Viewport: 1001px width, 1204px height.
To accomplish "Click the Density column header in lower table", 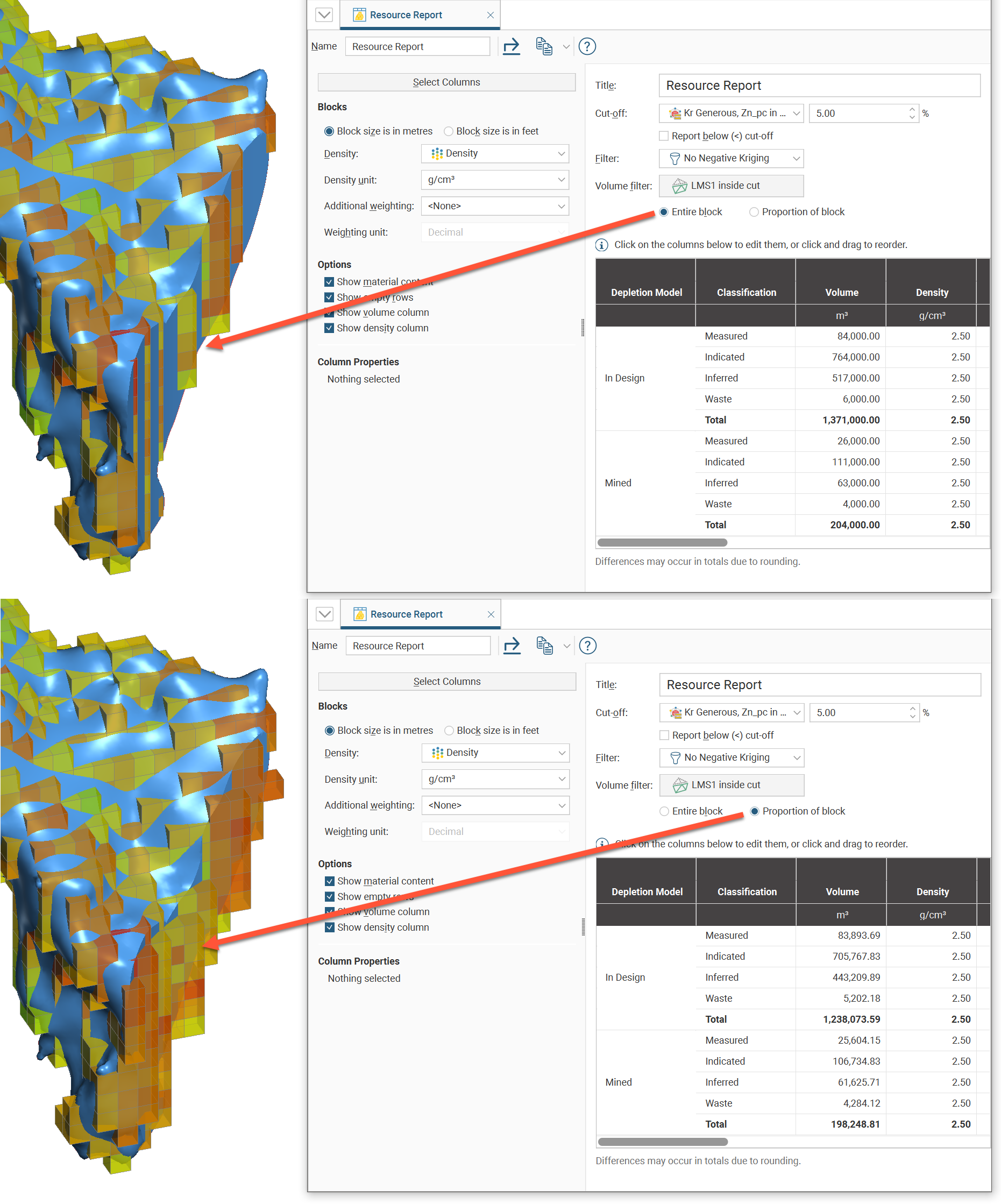I will tap(932, 891).
